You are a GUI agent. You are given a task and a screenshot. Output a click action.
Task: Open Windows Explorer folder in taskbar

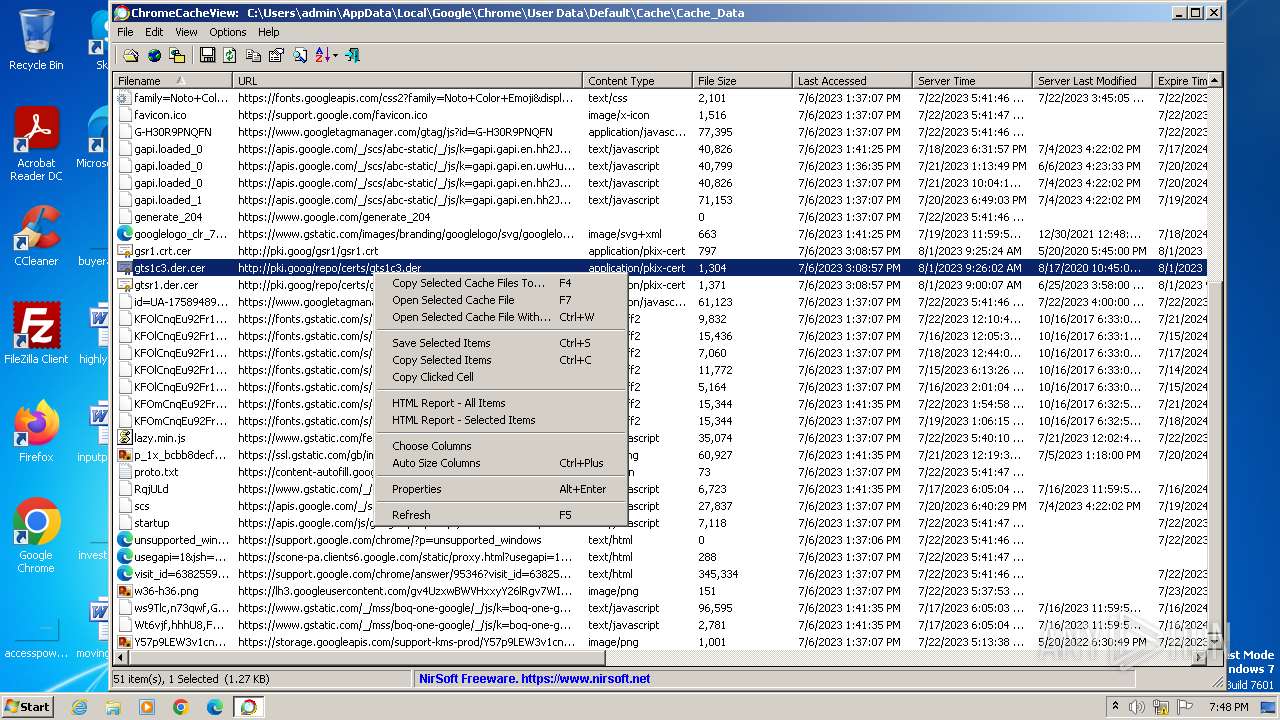(113, 706)
